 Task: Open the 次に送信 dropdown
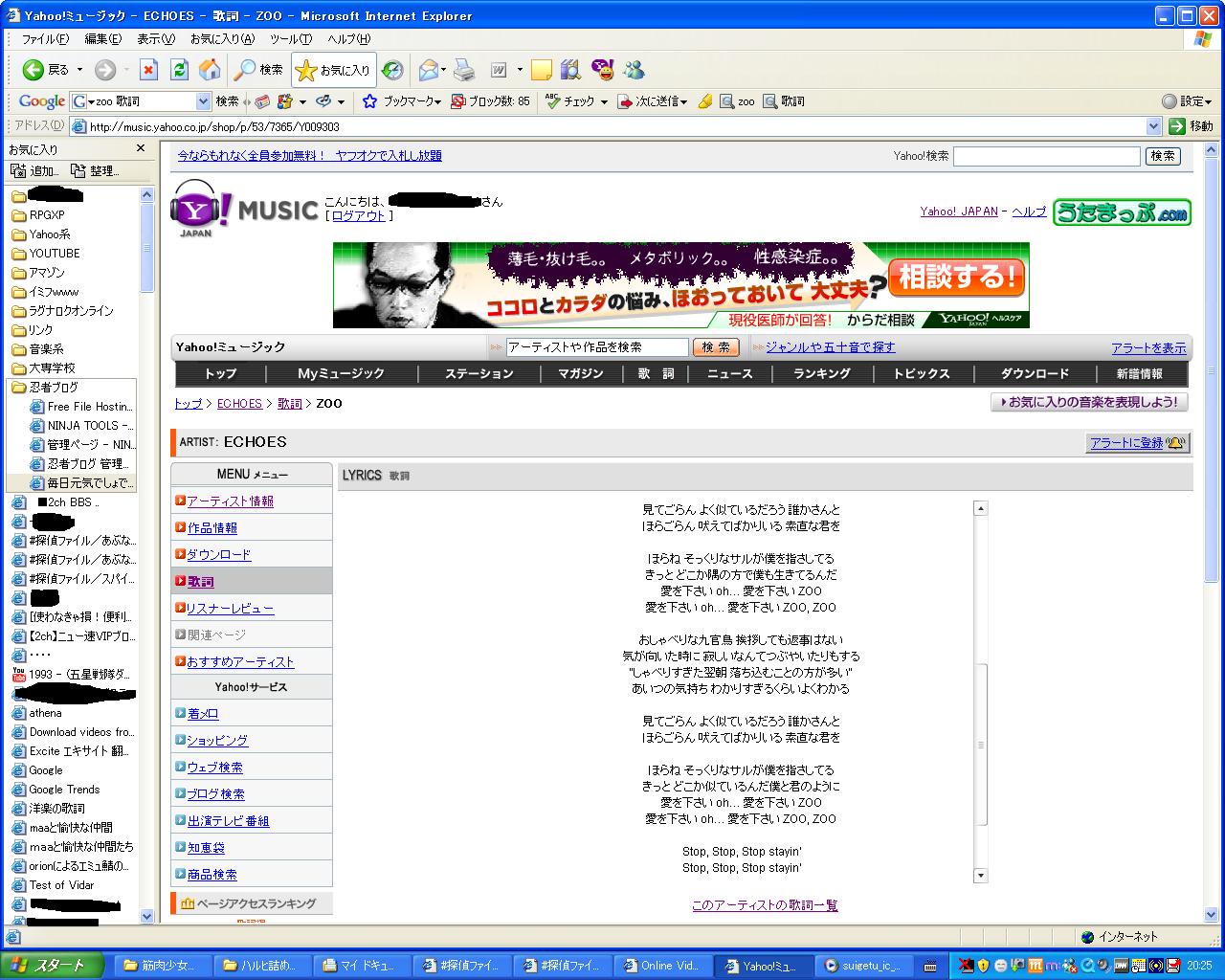tap(685, 101)
